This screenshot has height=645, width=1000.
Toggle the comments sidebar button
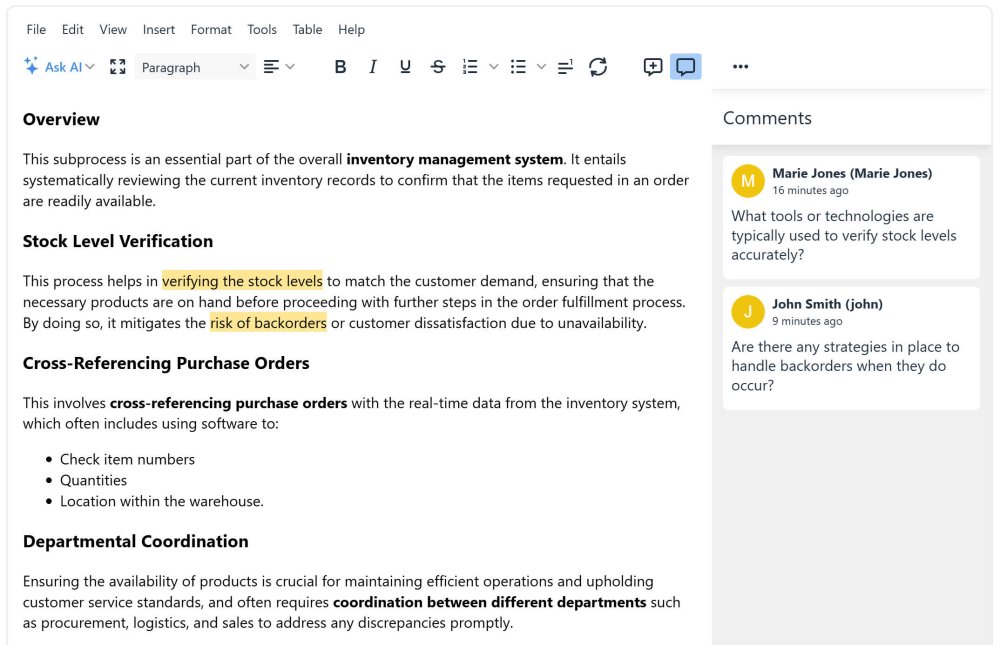686,67
